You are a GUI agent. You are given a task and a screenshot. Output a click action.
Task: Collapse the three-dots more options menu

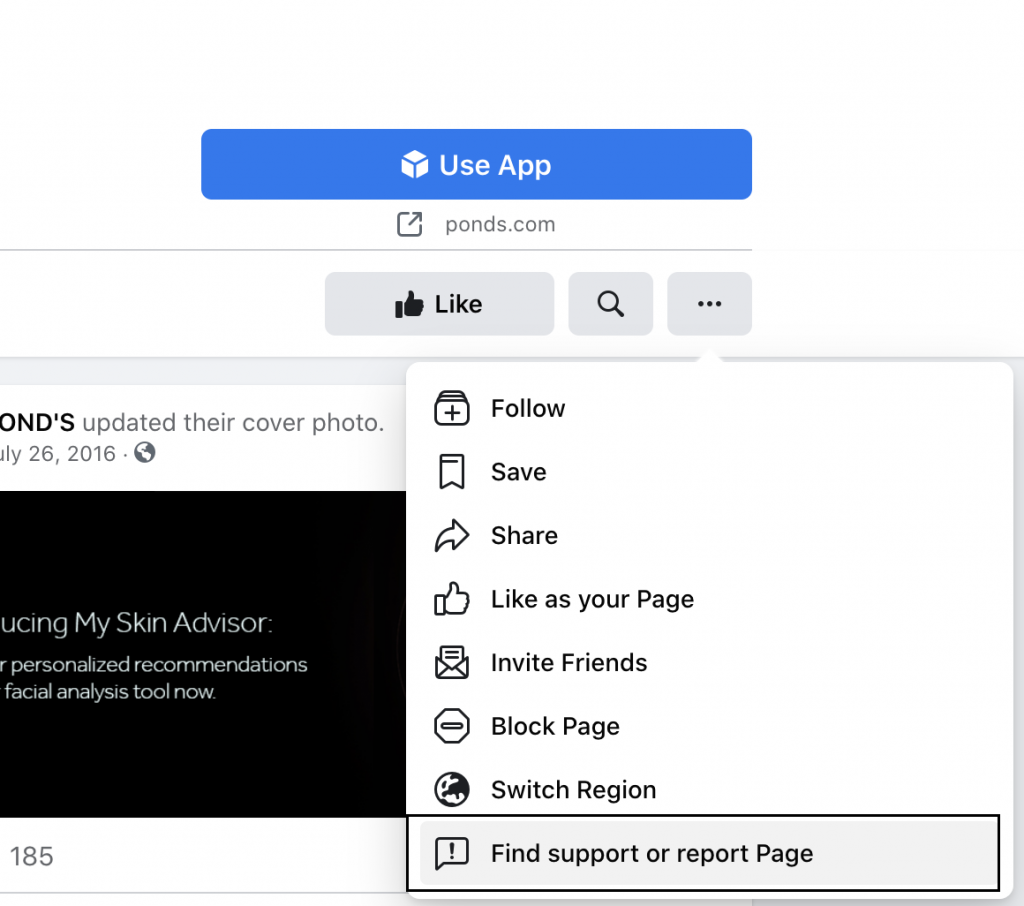click(x=709, y=304)
